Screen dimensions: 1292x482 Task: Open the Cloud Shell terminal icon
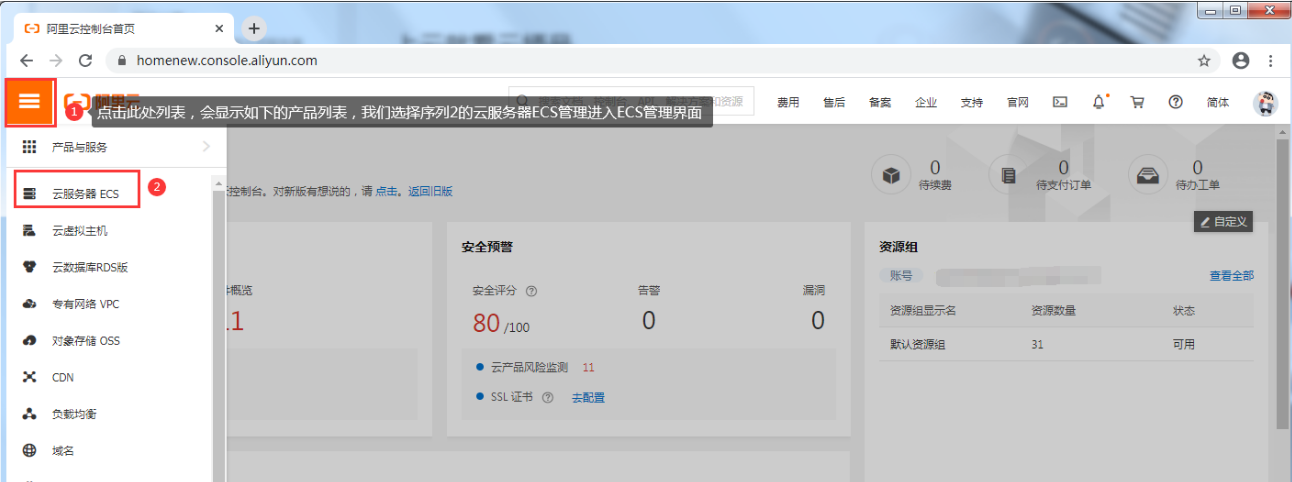1060,102
